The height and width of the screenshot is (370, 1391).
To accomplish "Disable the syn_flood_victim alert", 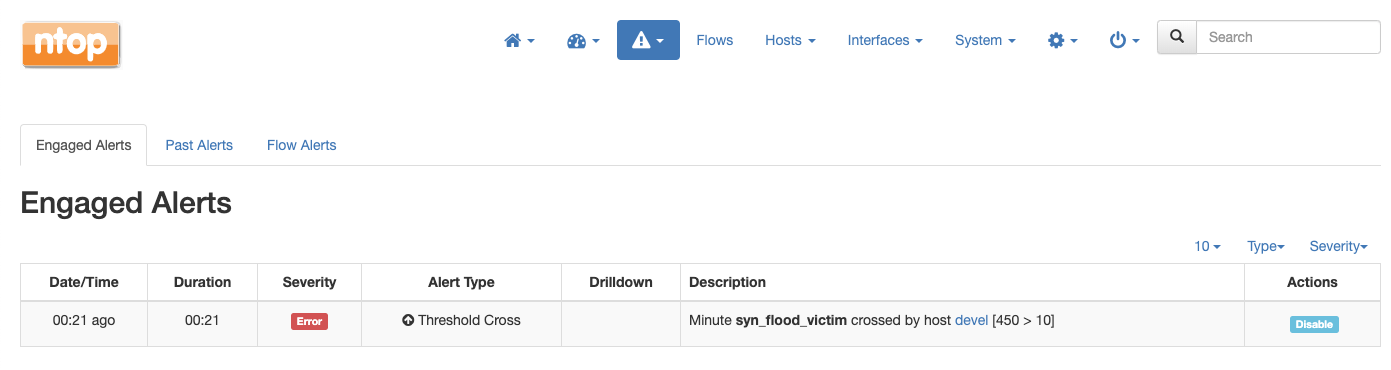I will (x=1314, y=324).
